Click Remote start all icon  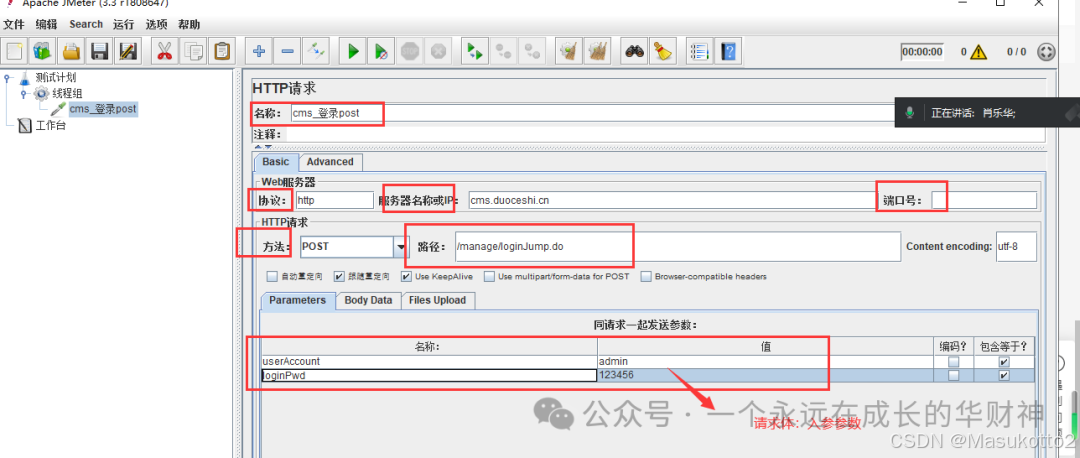(475, 50)
